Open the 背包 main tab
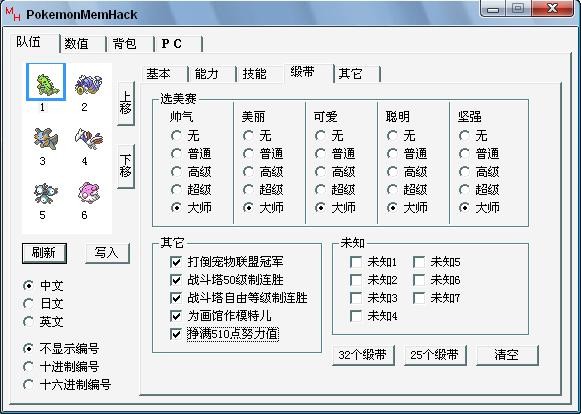Viewport: 581px width, 414px height. pyautogui.click(x=130, y=44)
